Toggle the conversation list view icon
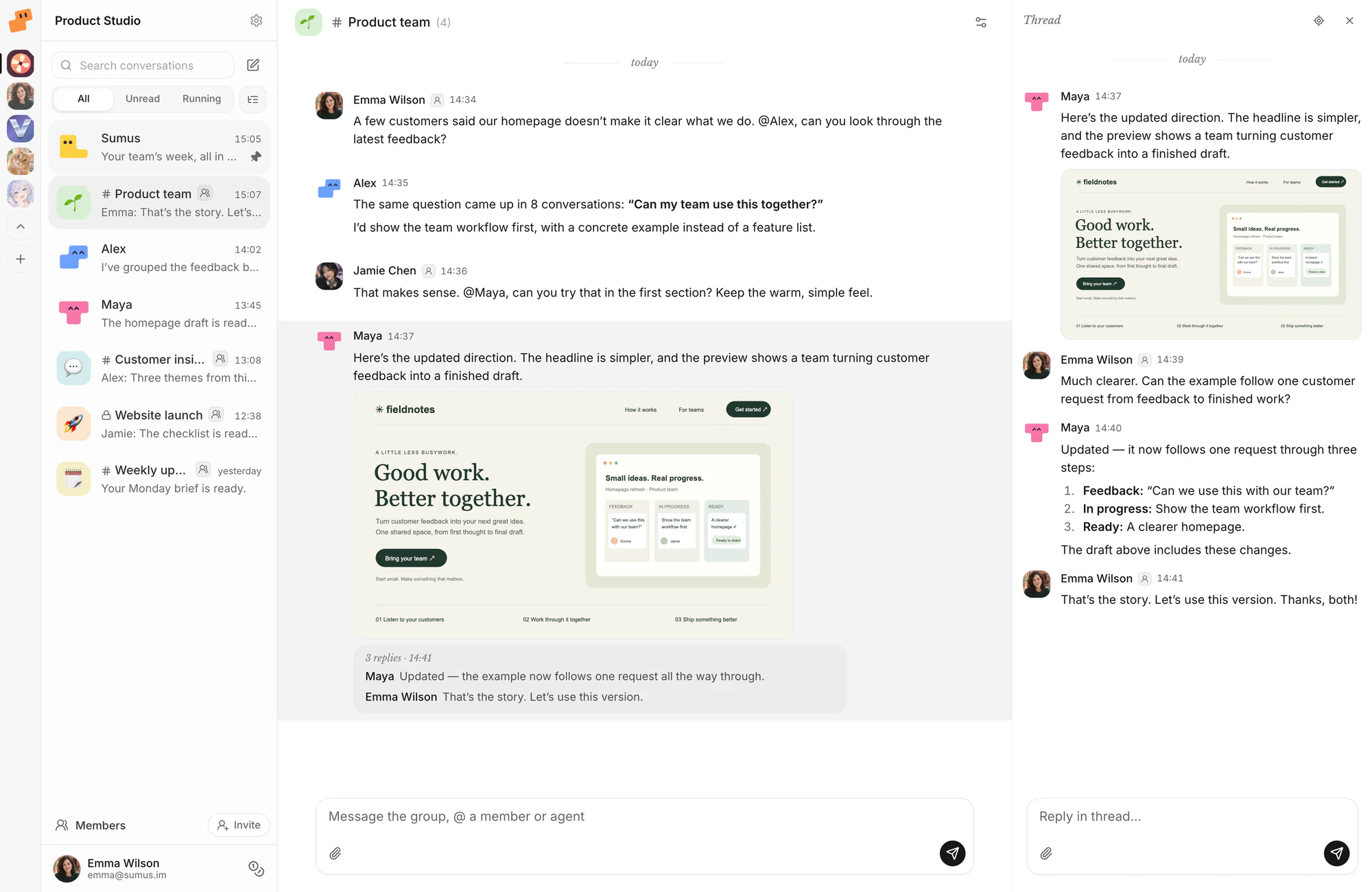Screen dimensions: 1372x892 (x=253, y=99)
